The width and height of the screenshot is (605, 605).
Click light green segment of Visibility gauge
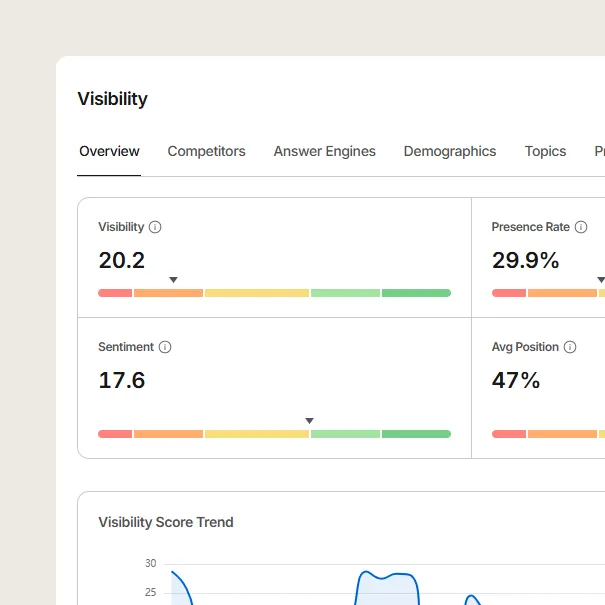point(345,293)
